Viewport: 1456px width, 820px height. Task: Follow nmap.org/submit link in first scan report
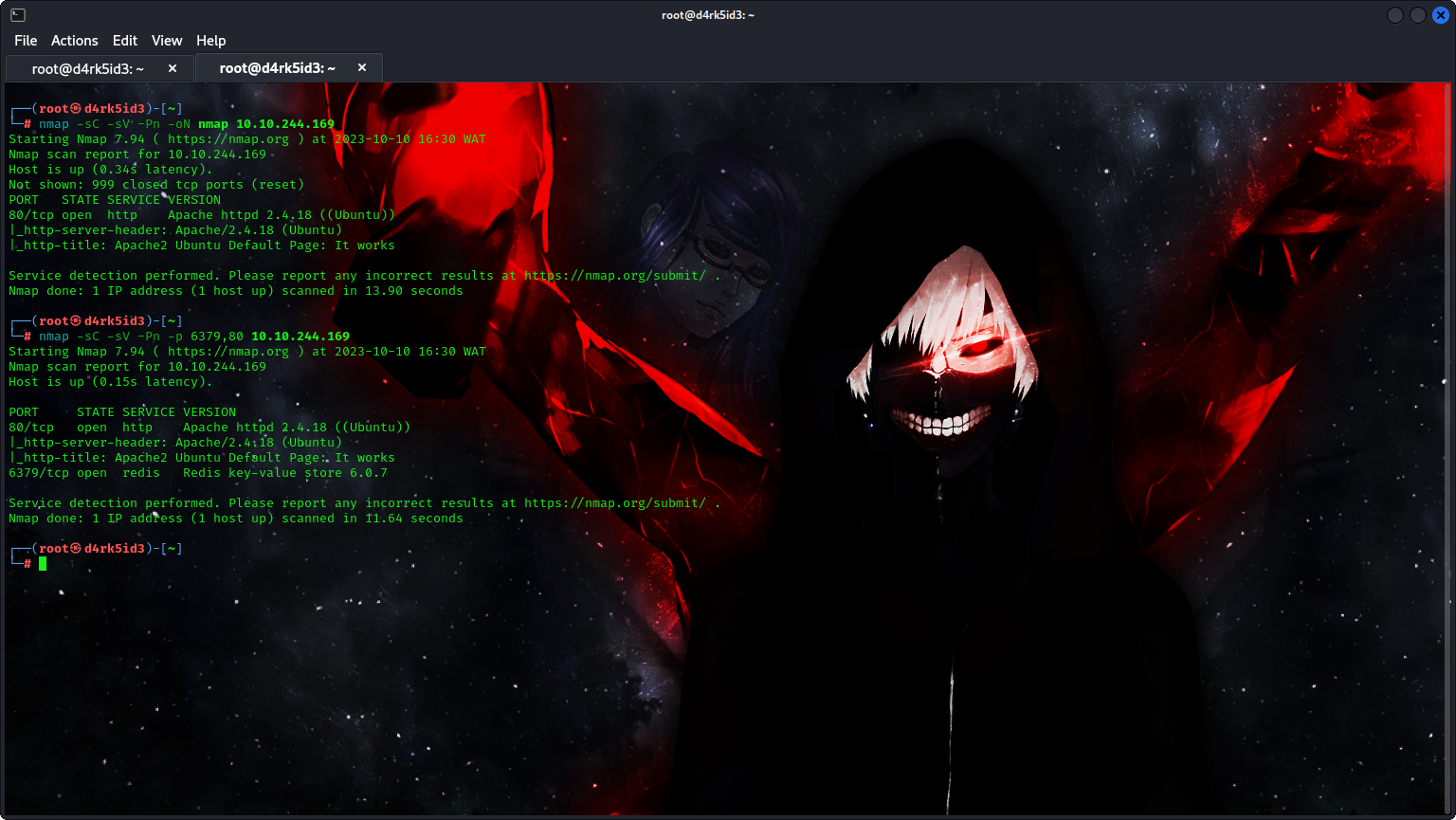pos(614,276)
